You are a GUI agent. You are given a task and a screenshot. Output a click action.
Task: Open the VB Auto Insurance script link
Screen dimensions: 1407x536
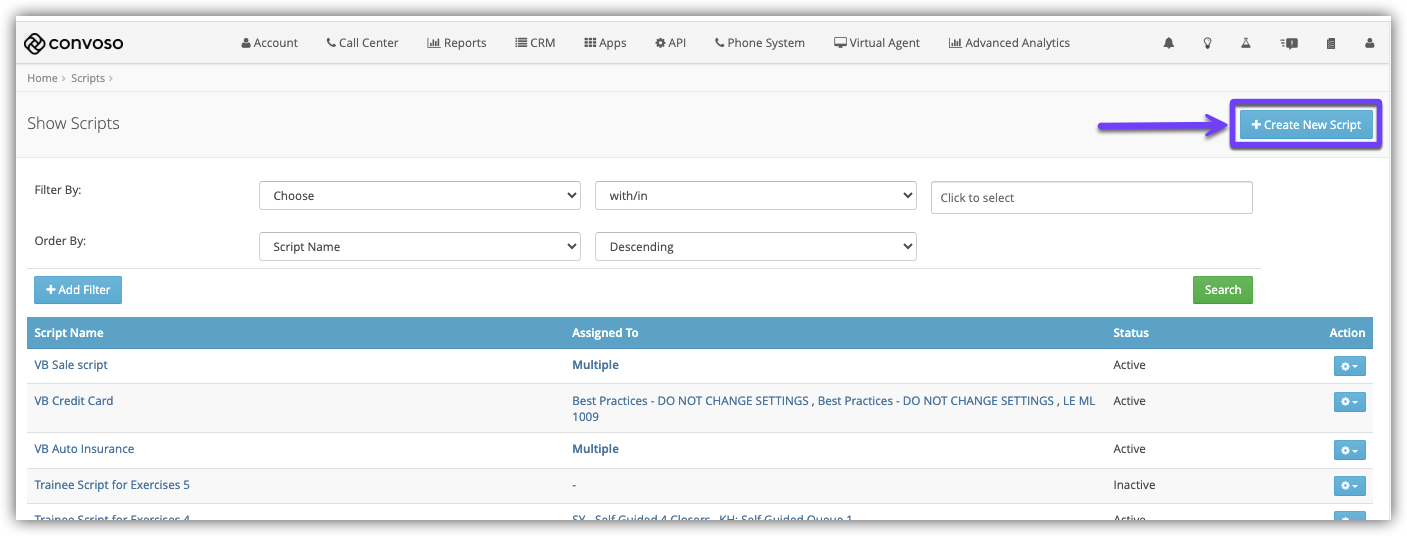click(84, 449)
